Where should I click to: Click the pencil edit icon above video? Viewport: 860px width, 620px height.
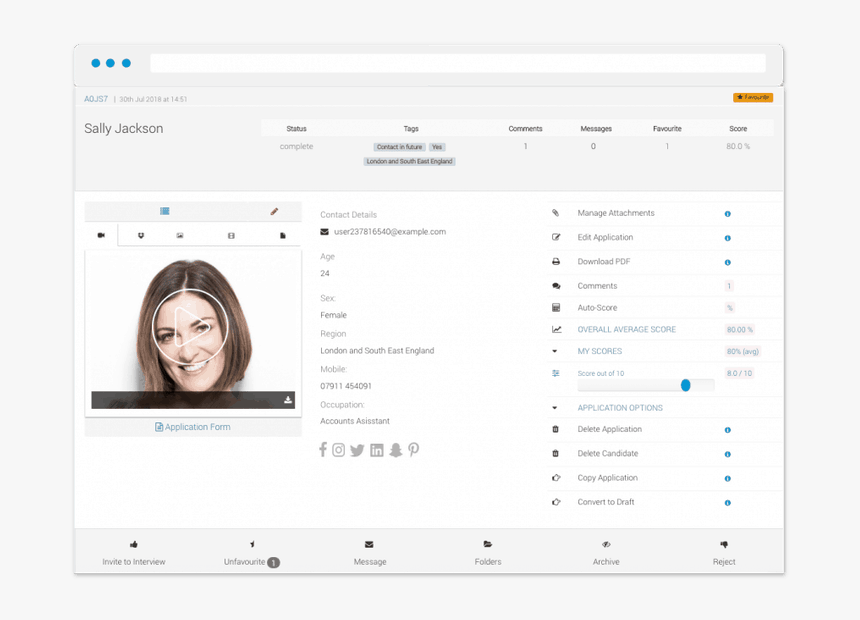tap(274, 211)
